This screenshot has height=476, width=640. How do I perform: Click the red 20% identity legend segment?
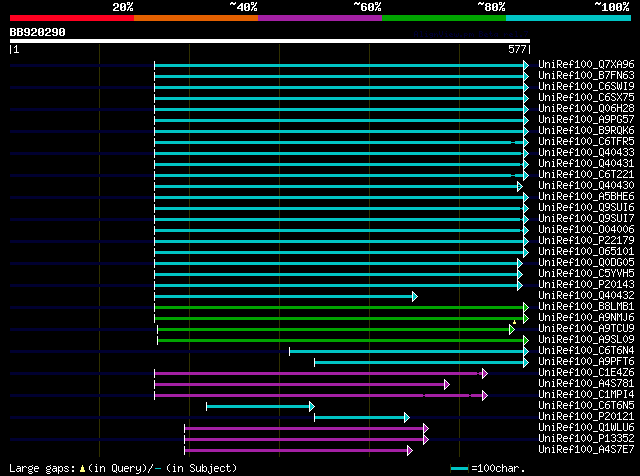coord(72,18)
